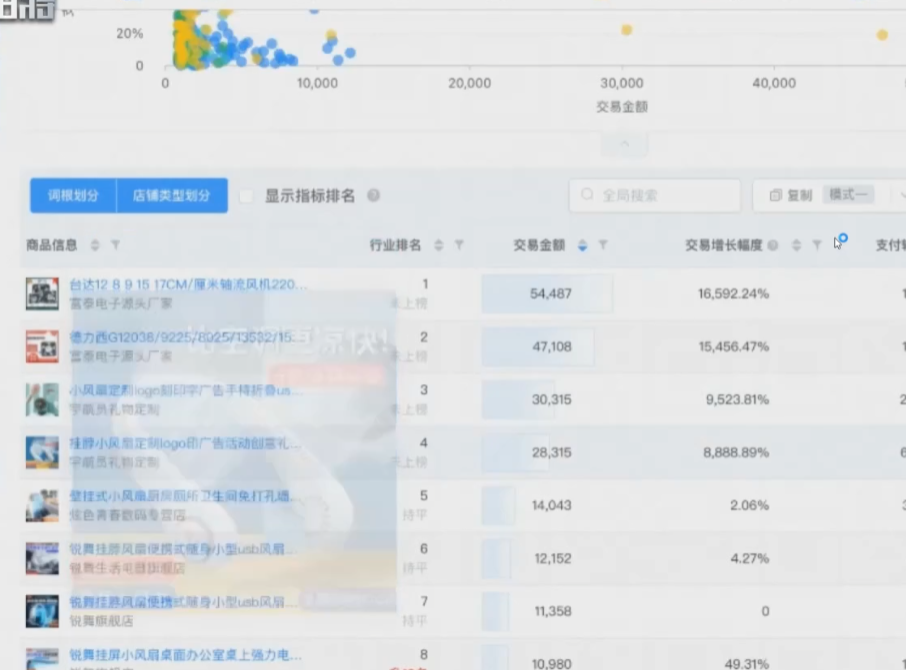Open the 交易金额 column filter funnel
This screenshot has width=906, height=670.
[603, 245]
